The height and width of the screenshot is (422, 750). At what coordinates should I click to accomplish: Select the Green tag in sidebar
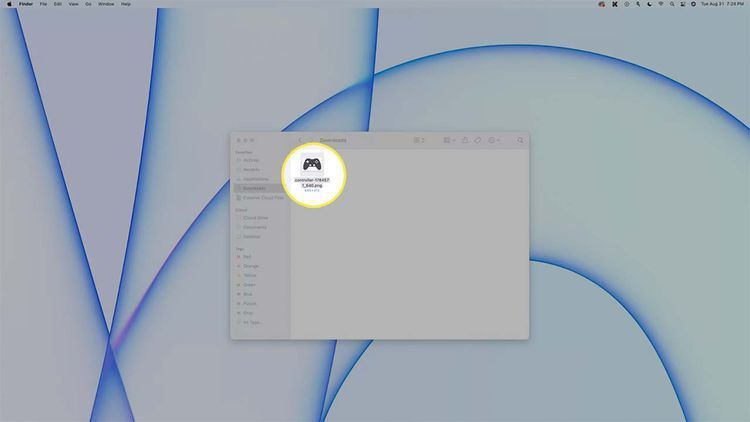tap(248, 285)
